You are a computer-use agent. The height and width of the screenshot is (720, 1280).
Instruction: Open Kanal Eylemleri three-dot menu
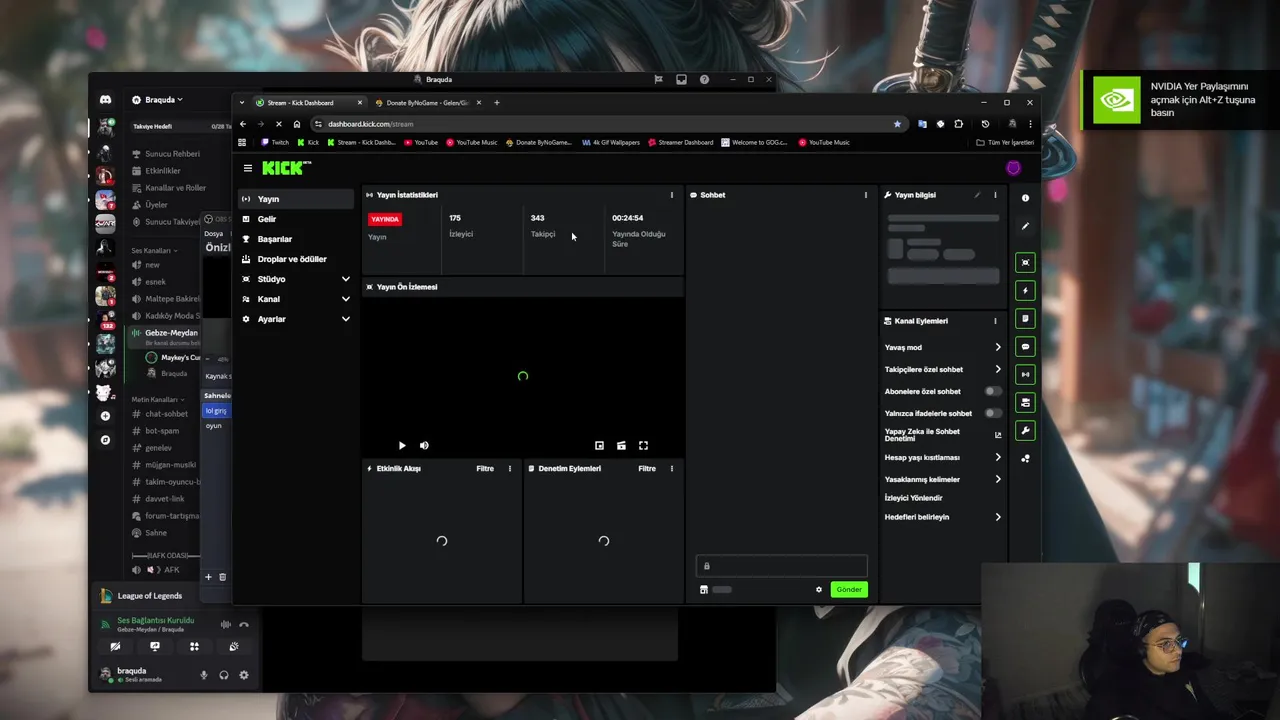(x=995, y=321)
